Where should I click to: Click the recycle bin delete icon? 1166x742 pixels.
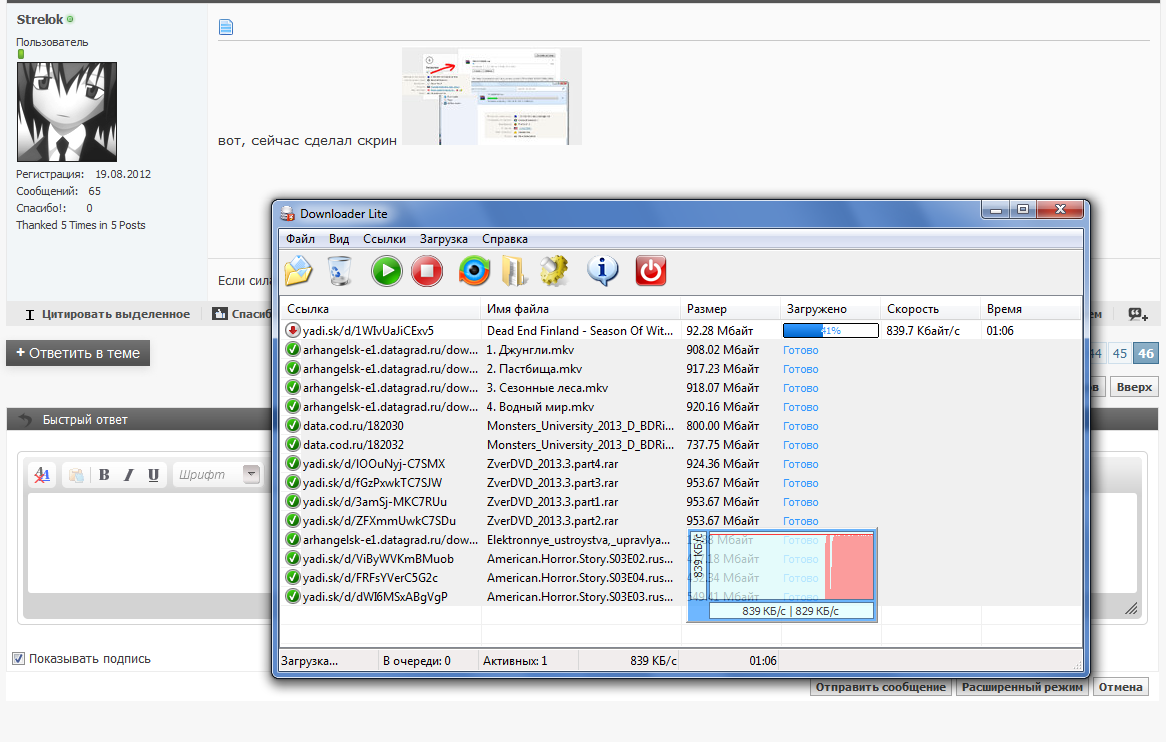click(x=340, y=271)
